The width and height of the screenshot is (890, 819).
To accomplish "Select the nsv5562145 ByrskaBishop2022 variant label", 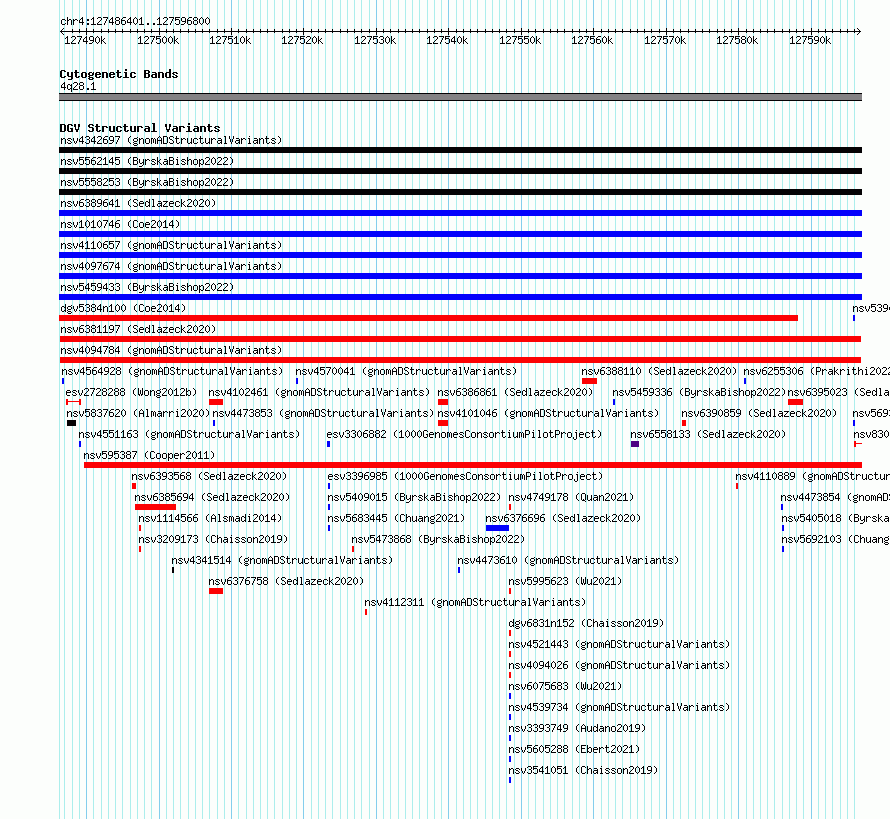I will click(147, 161).
